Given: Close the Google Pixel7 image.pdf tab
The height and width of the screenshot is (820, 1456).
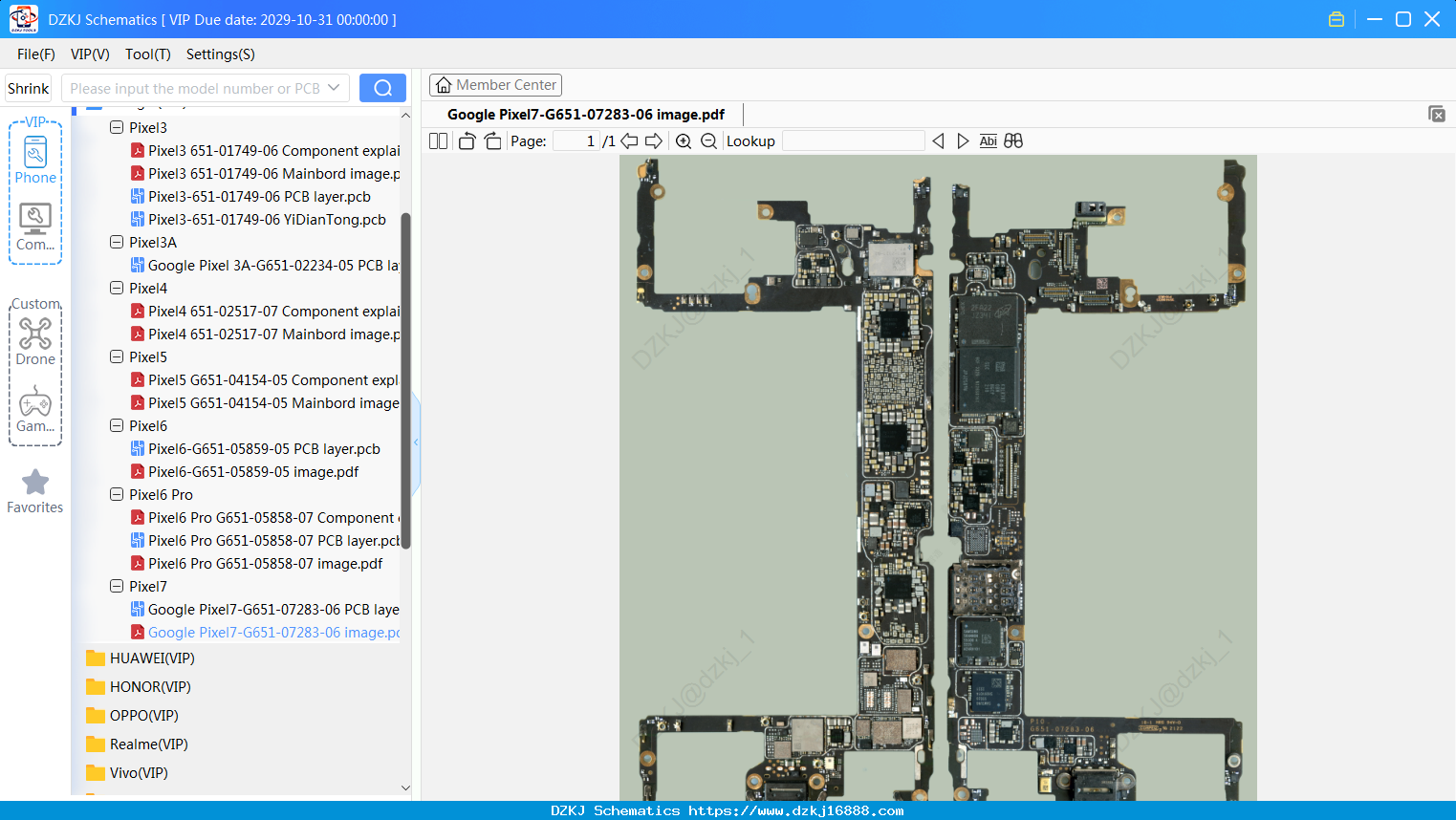Looking at the screenshot, I should point(1436,114).
